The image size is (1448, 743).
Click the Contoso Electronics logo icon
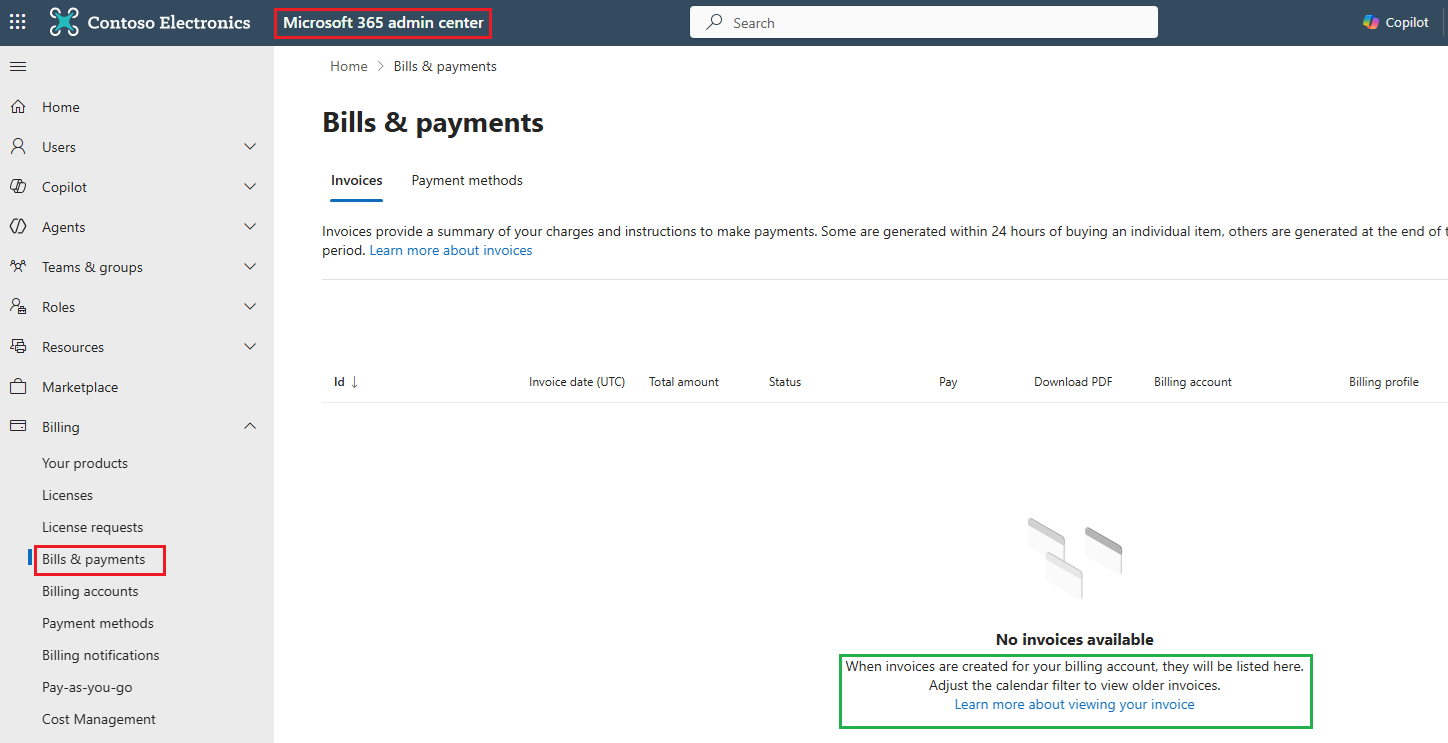point(64,22)
